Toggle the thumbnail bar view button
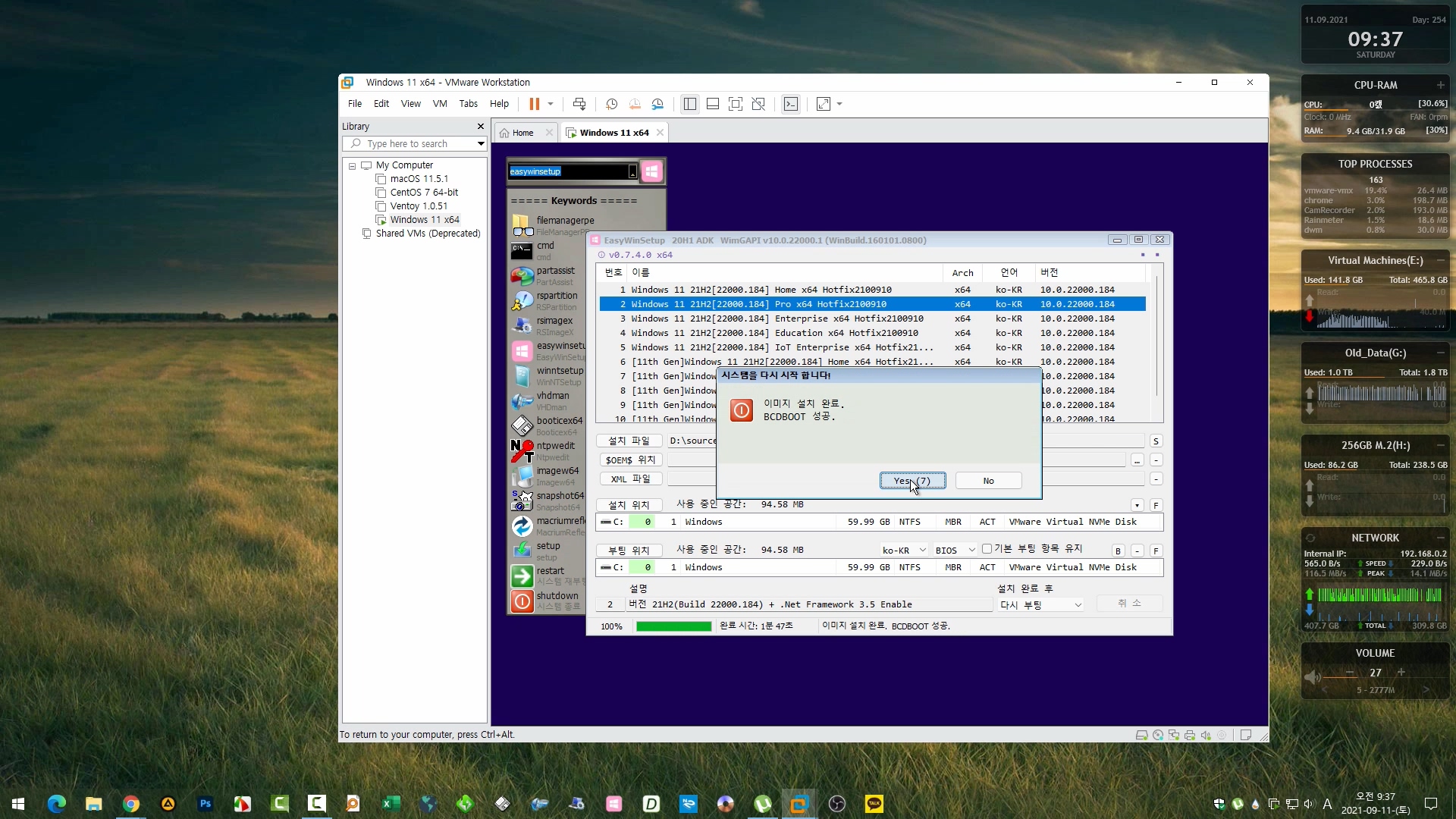This screenshot has width=1456, height=819. pos(712,104)
